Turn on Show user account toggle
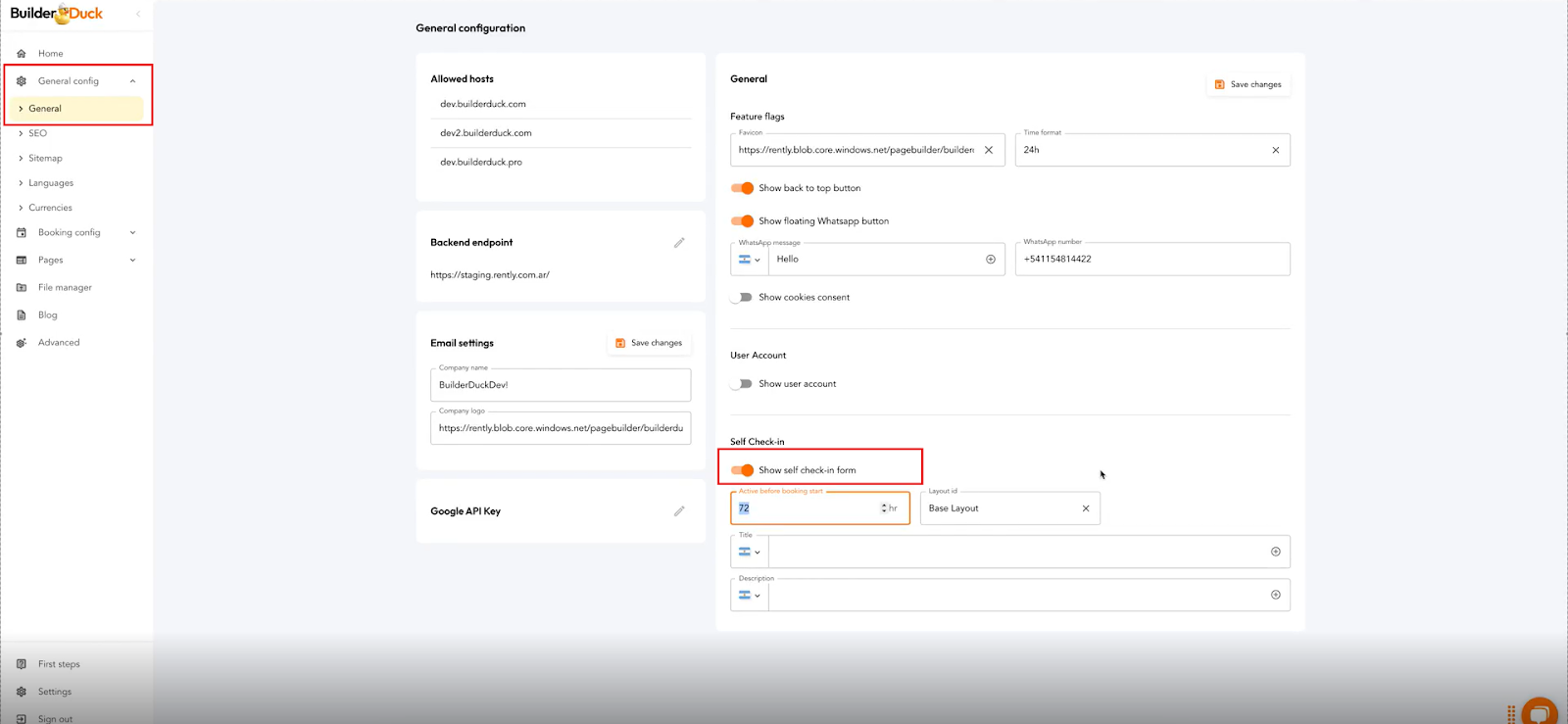 (x=743, y=384)
